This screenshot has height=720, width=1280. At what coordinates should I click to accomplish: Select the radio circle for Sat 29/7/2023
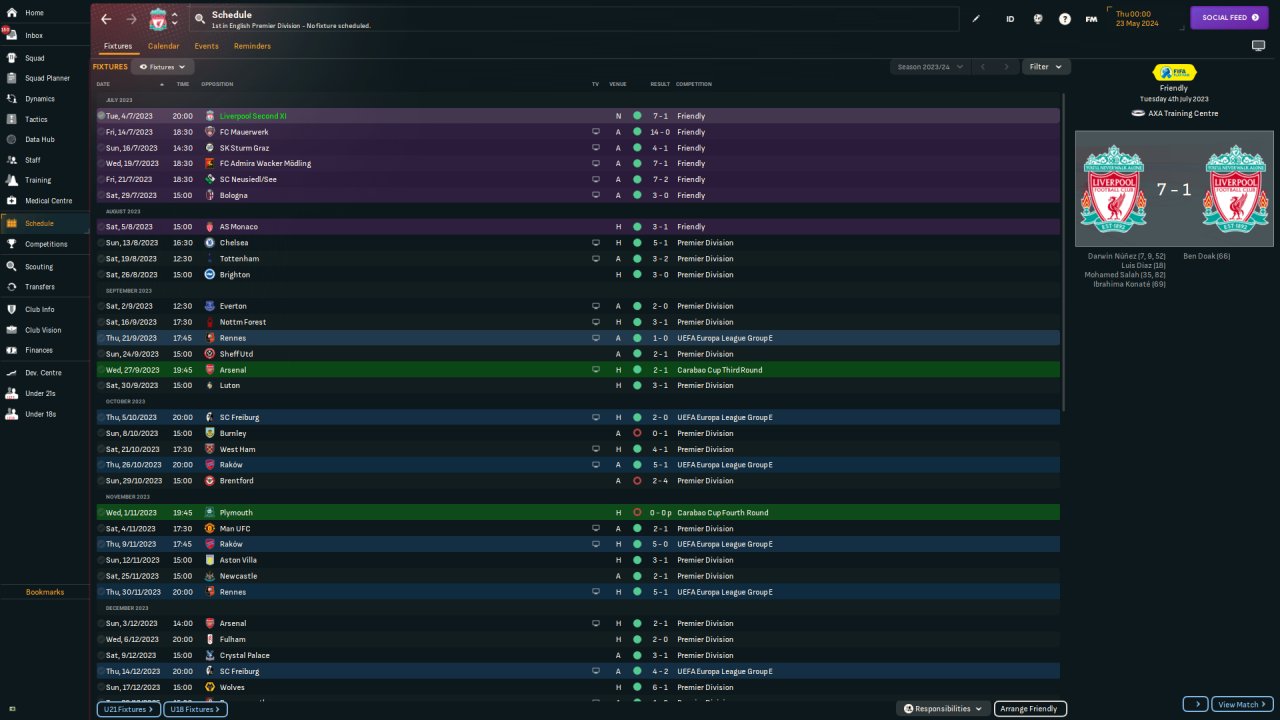pyautogui.click(x=101, y=195)
